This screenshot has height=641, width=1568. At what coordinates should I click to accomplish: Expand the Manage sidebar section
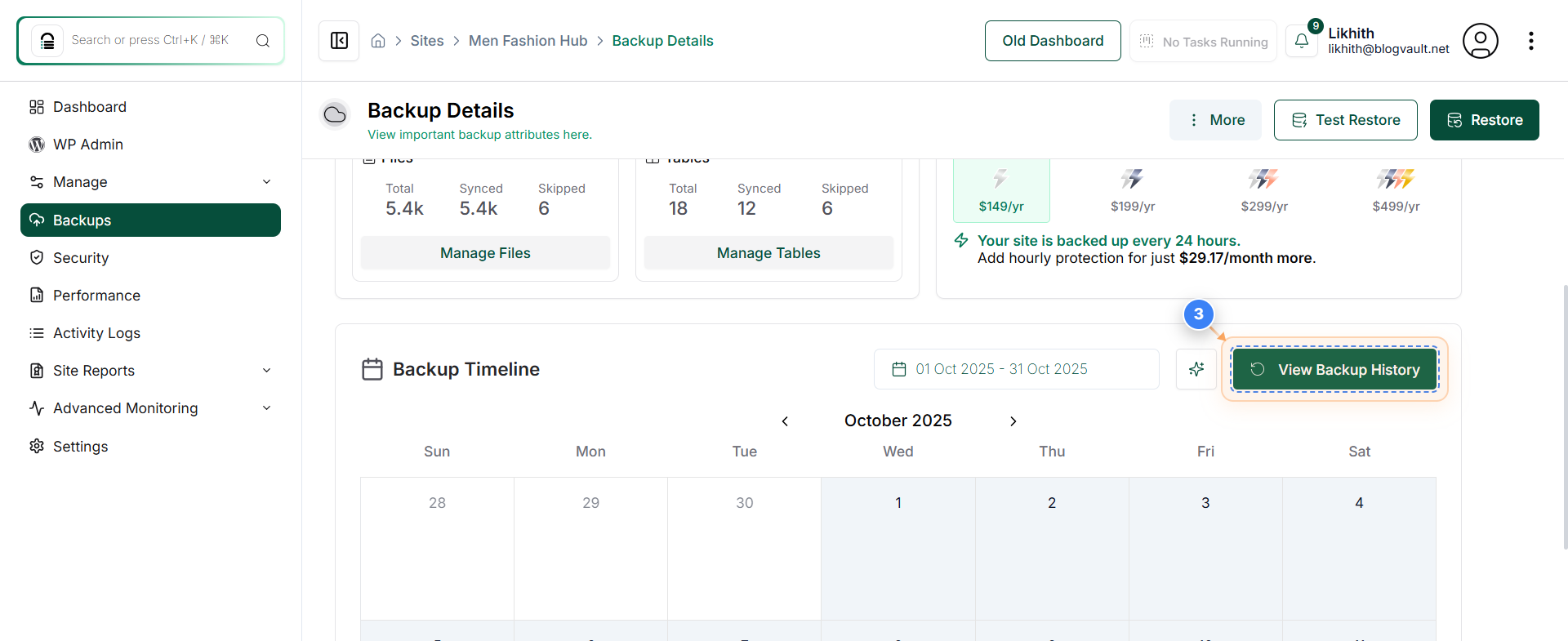click(150, 182)
